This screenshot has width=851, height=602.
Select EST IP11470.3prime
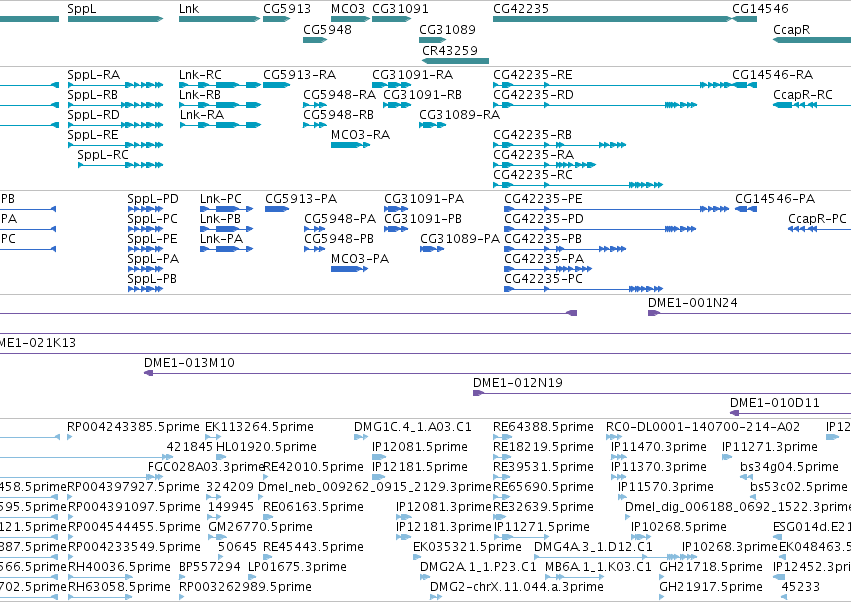click(619, 457)
